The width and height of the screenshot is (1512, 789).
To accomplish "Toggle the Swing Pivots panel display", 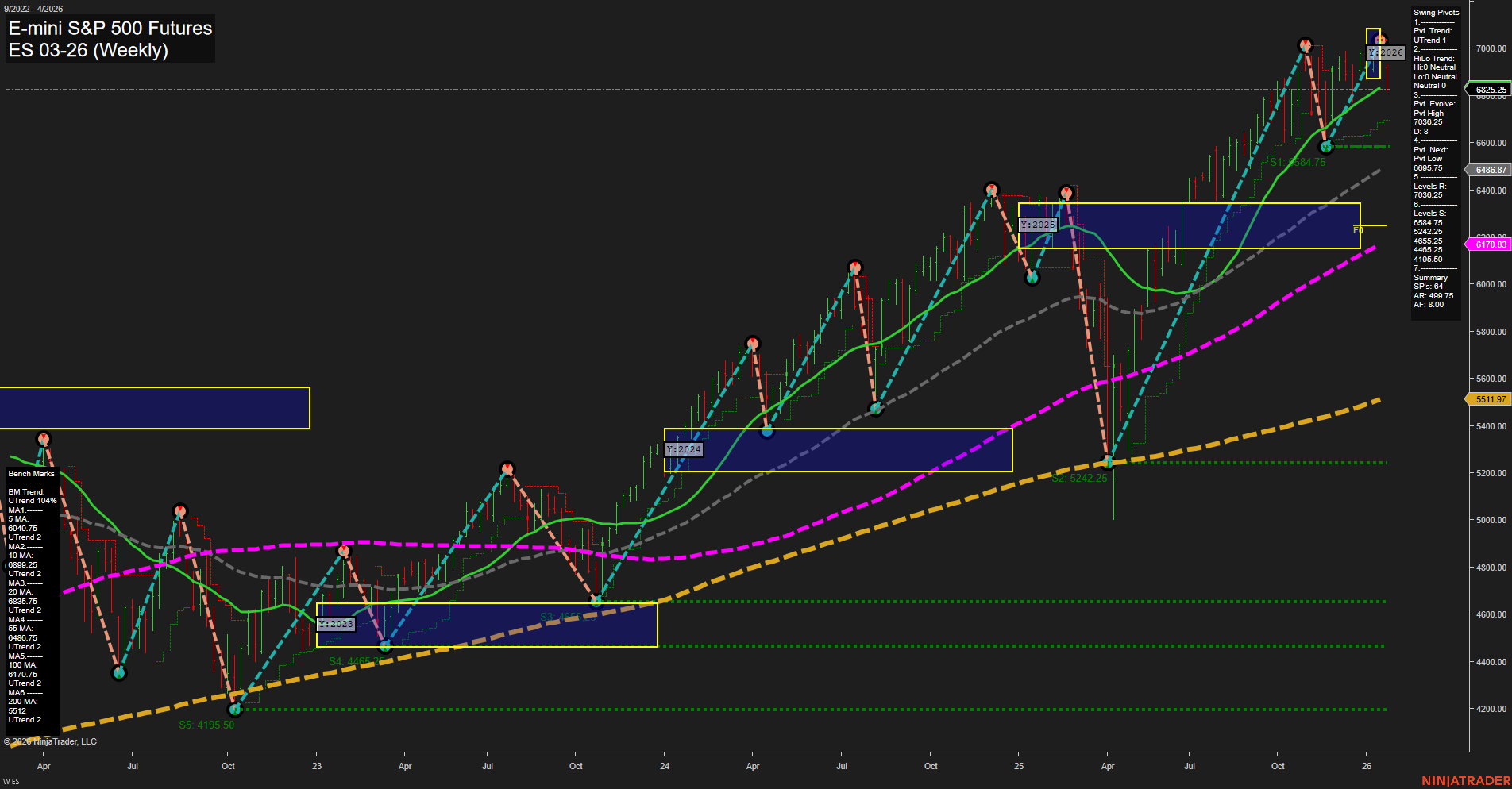I will pyautogui.click(x=1436, y=12).
